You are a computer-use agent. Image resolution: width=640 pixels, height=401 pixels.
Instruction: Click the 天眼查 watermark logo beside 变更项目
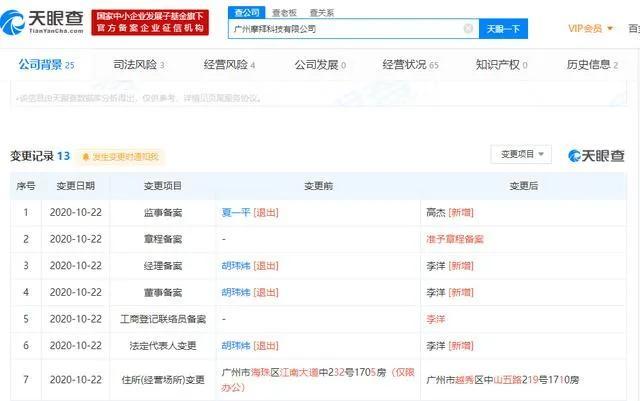pos(596,155)
